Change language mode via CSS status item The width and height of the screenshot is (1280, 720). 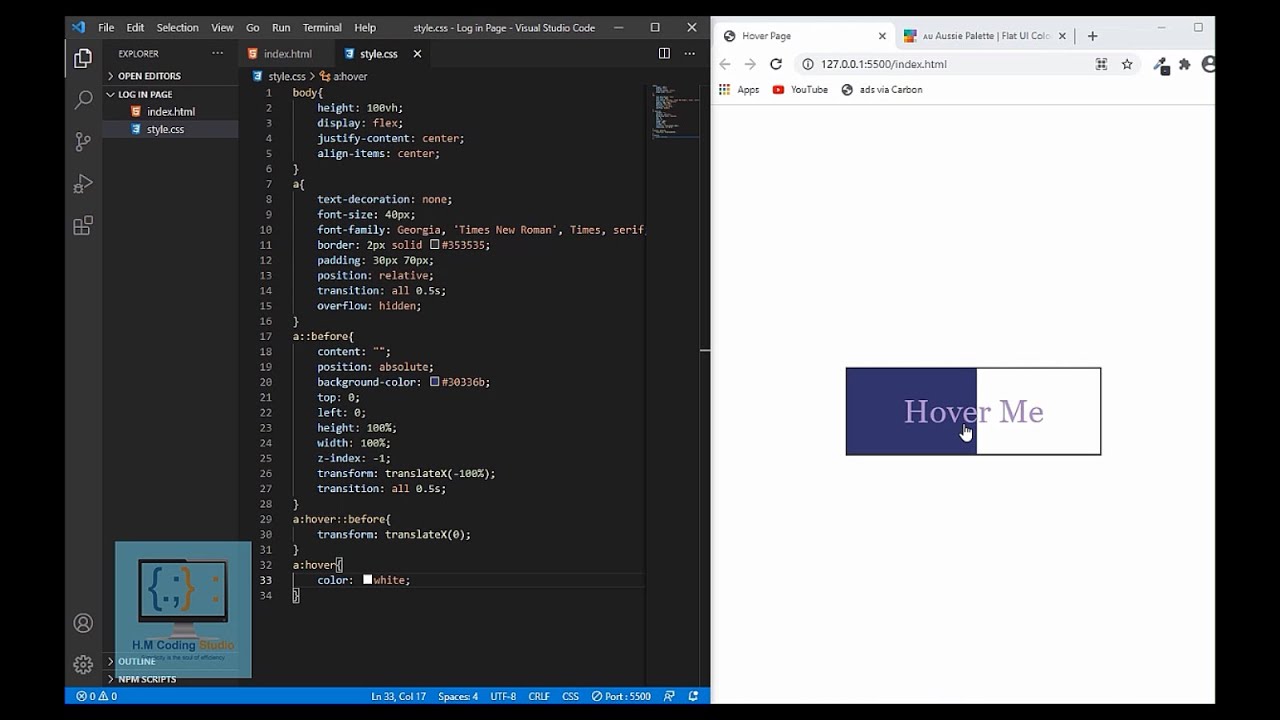click(570, 696)
